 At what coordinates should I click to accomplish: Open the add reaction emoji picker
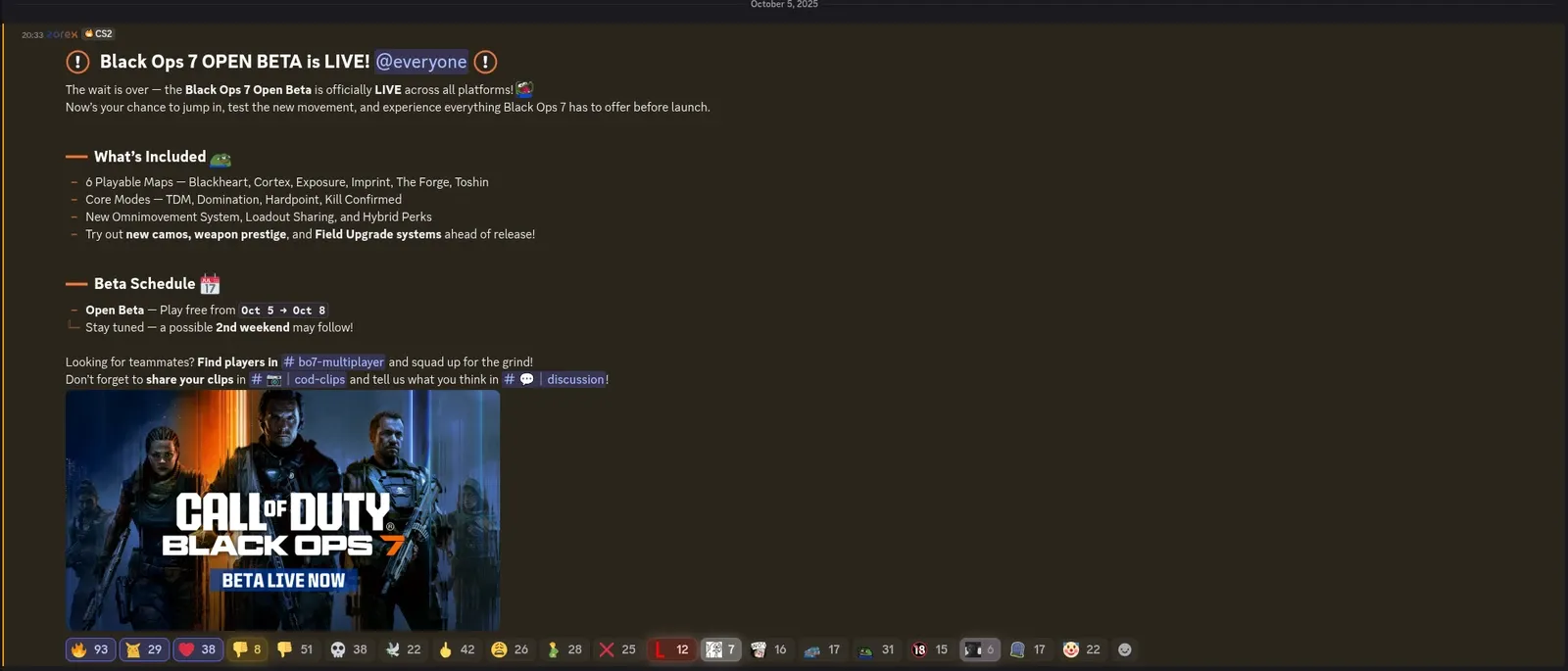pos(1125,649)
